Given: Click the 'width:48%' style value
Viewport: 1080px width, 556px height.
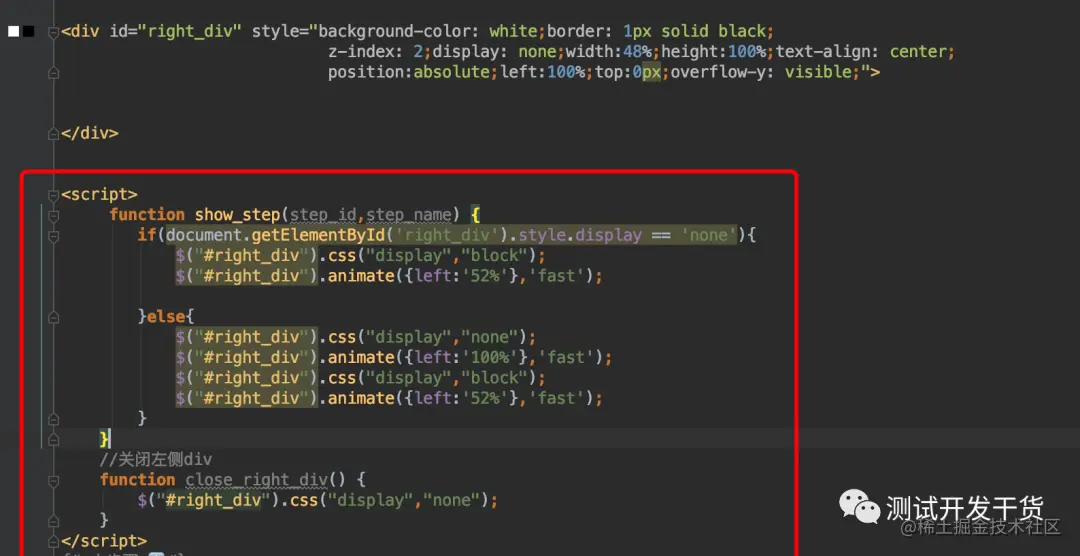Looking at the screenshot, I should [608, 52].
